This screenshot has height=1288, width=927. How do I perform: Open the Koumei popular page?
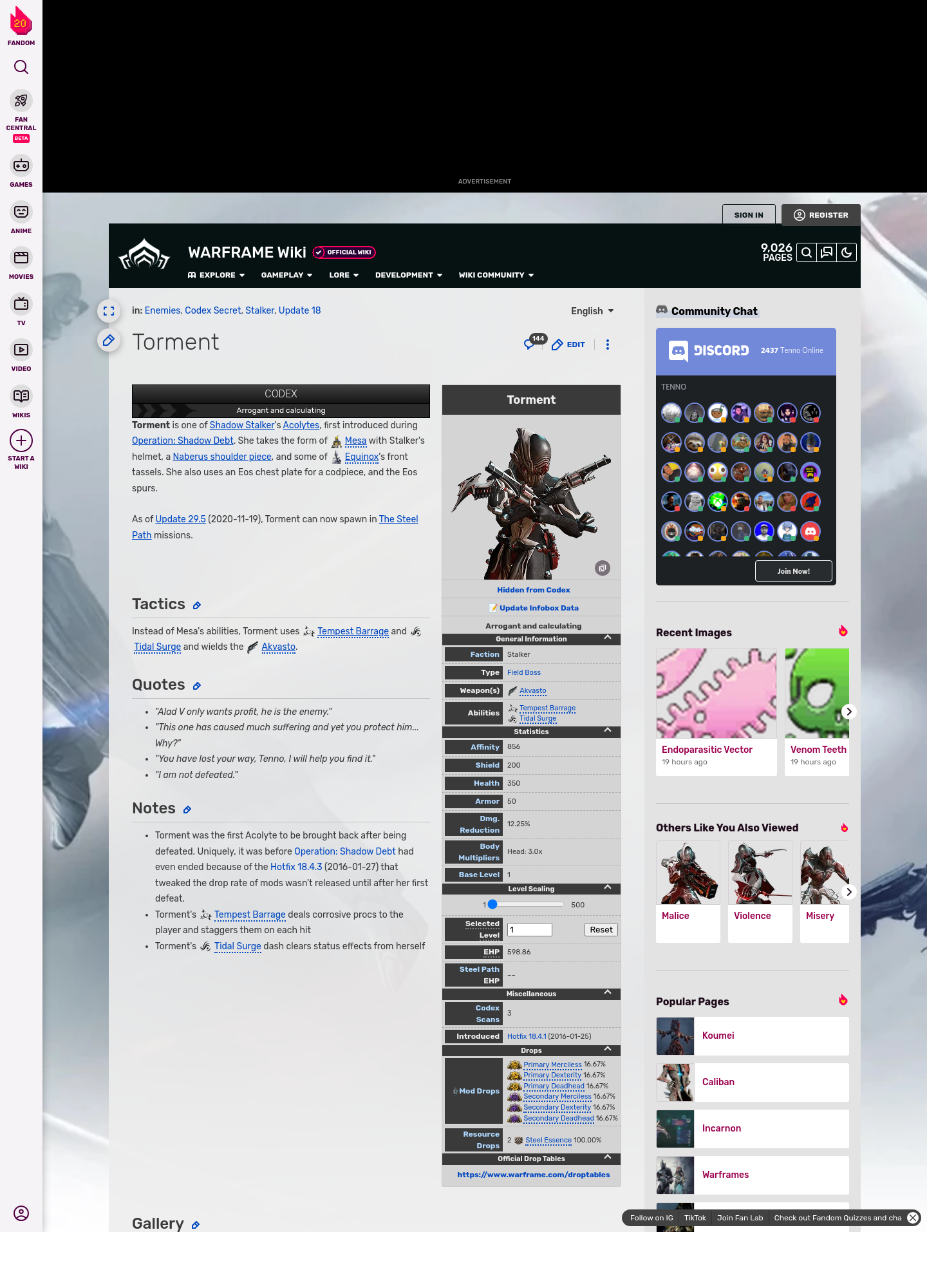[753, 1036]
